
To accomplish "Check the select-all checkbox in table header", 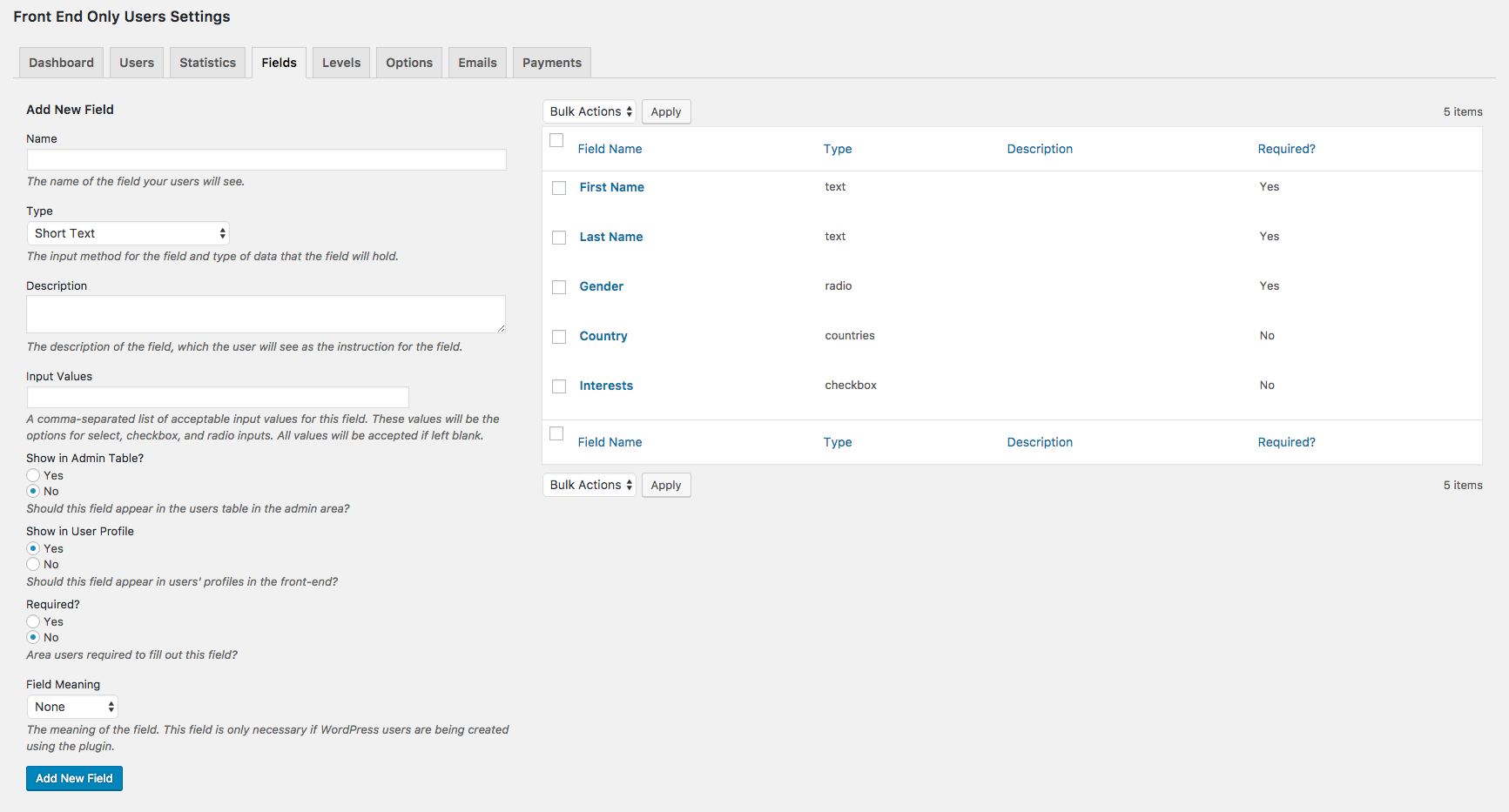I will tap(556, 139).
